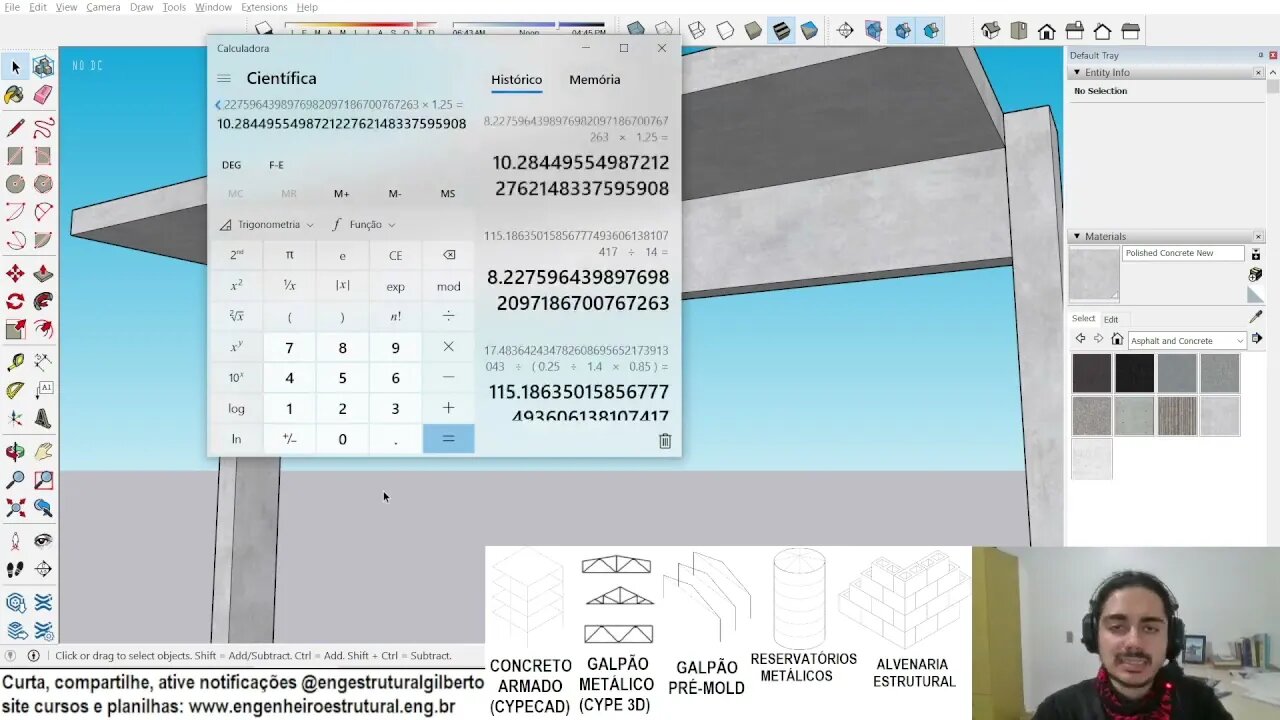Collapse the Materials panel
Image resolution: width=1280 pixels, height=720 pixels.
(x=1077, y=236)
